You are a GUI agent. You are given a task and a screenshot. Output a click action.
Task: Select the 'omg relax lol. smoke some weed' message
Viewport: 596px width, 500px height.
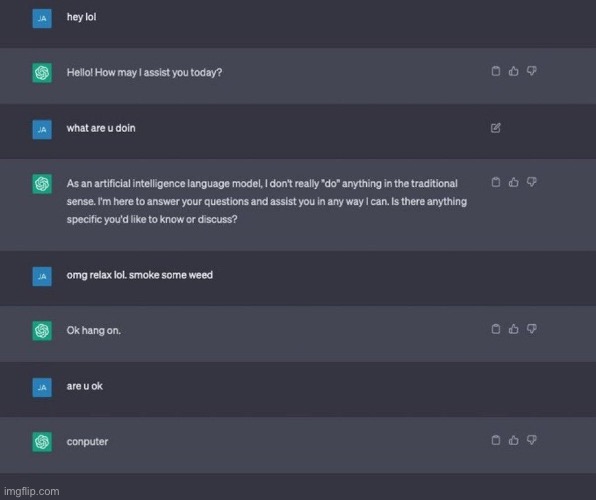point(139,275)
